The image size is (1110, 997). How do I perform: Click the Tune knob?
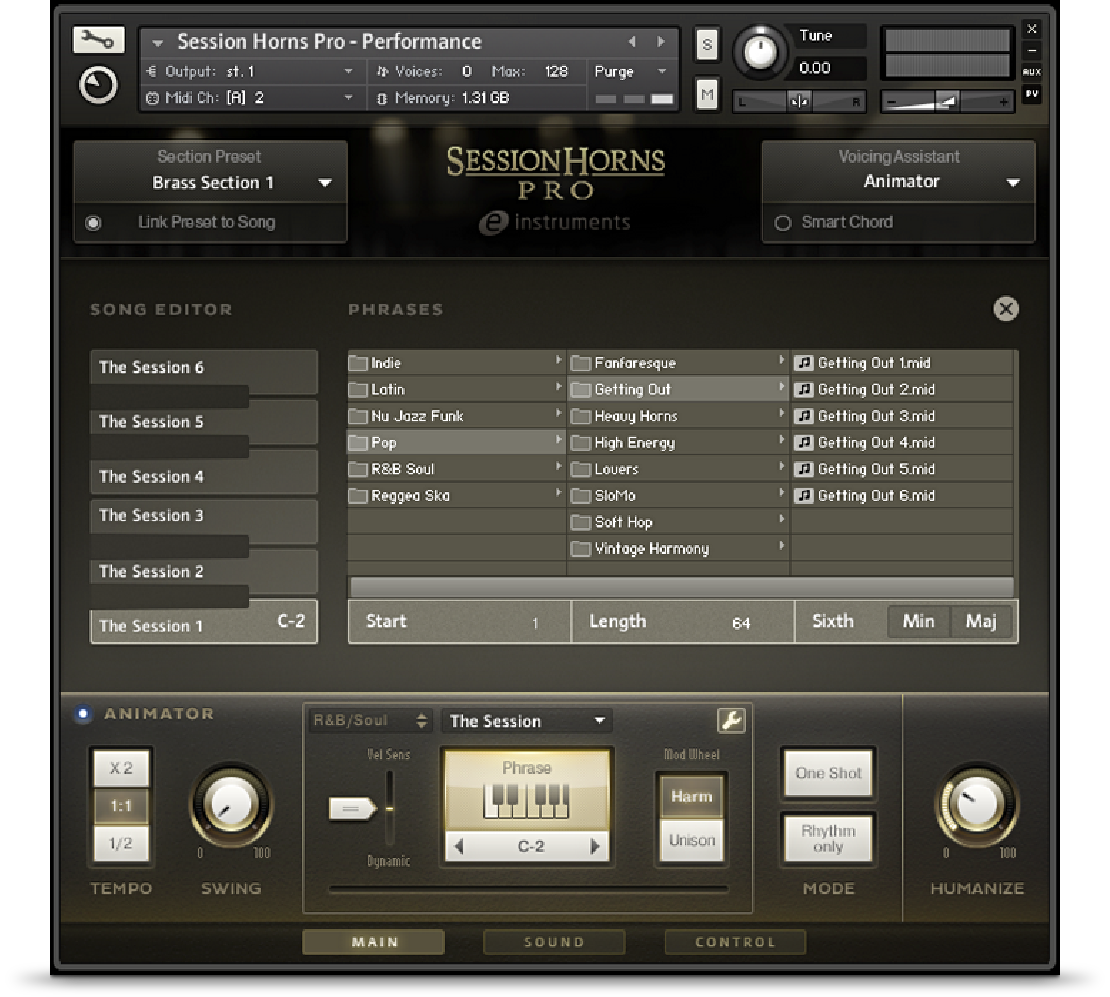click(x=760, y=51)
